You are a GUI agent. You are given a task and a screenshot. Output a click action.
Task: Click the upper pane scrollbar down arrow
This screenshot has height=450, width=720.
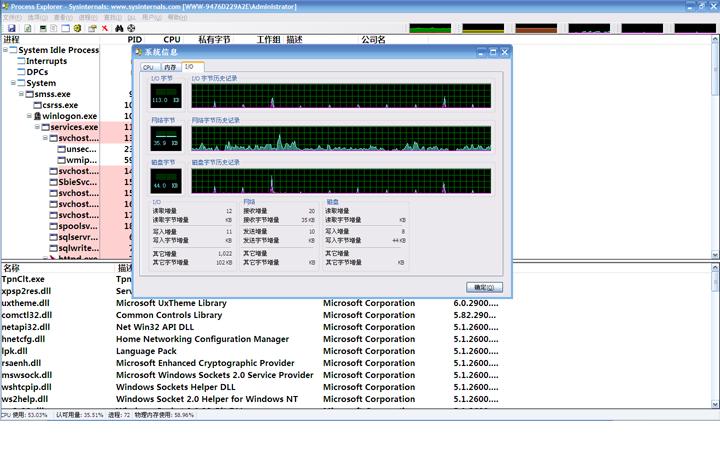pos(715,254)
